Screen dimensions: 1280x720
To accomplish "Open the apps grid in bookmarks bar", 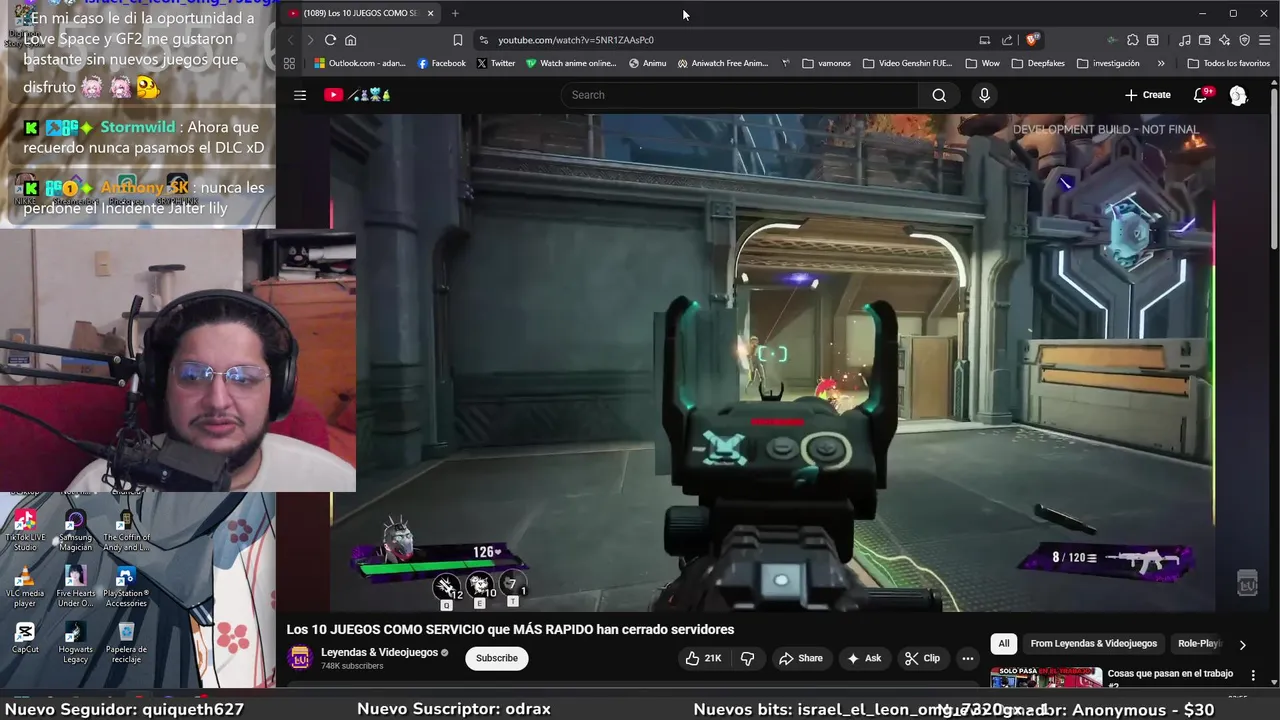I will click(289, 63).
